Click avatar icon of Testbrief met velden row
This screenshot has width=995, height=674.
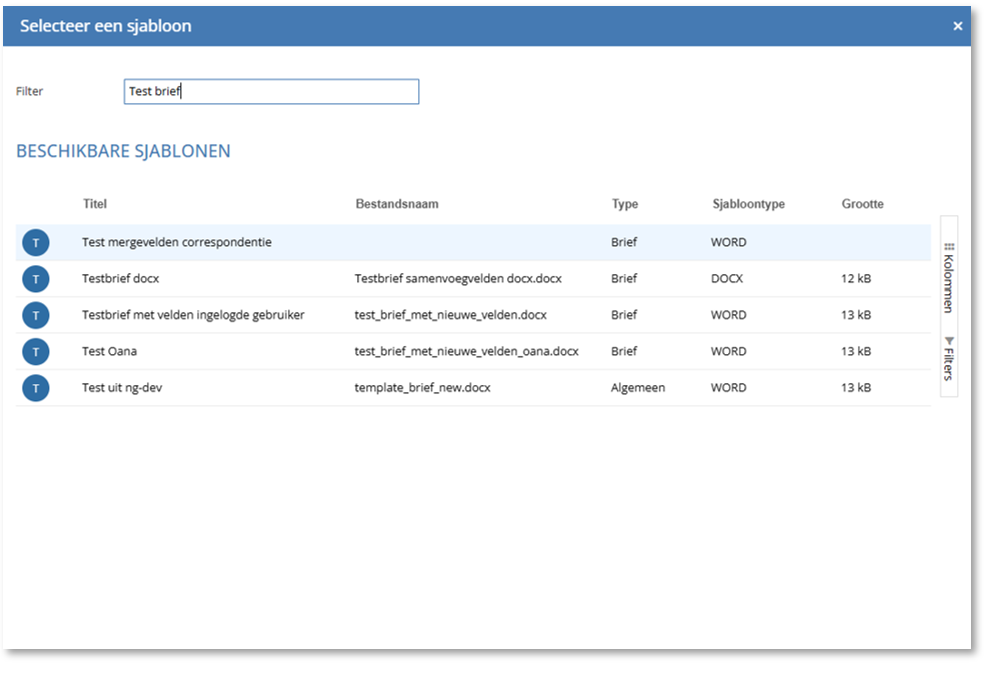point(35,315)
